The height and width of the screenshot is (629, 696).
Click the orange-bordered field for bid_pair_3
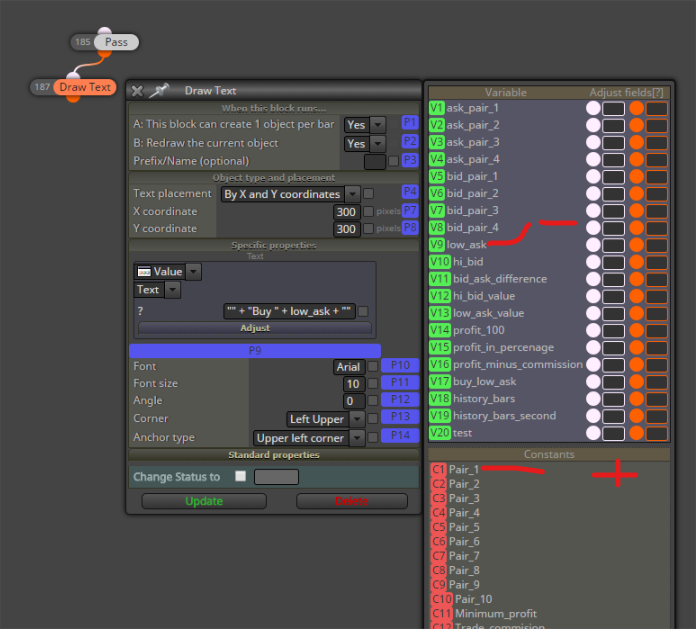point(656,211)
